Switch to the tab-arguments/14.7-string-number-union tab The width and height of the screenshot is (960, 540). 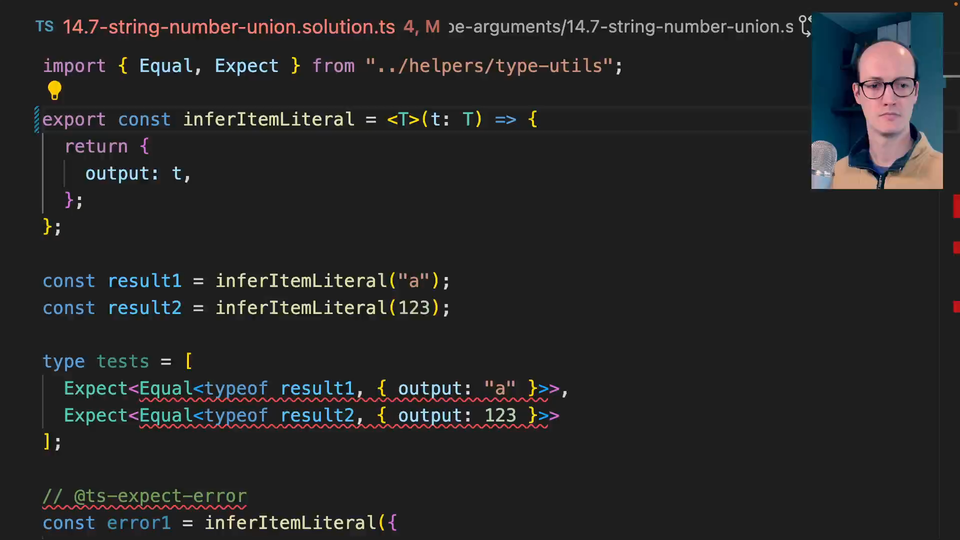[620, 26]
